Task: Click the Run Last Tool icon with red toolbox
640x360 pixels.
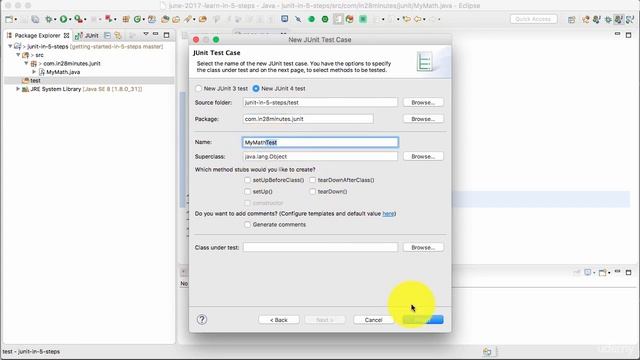Action: [x=78, y=19]
